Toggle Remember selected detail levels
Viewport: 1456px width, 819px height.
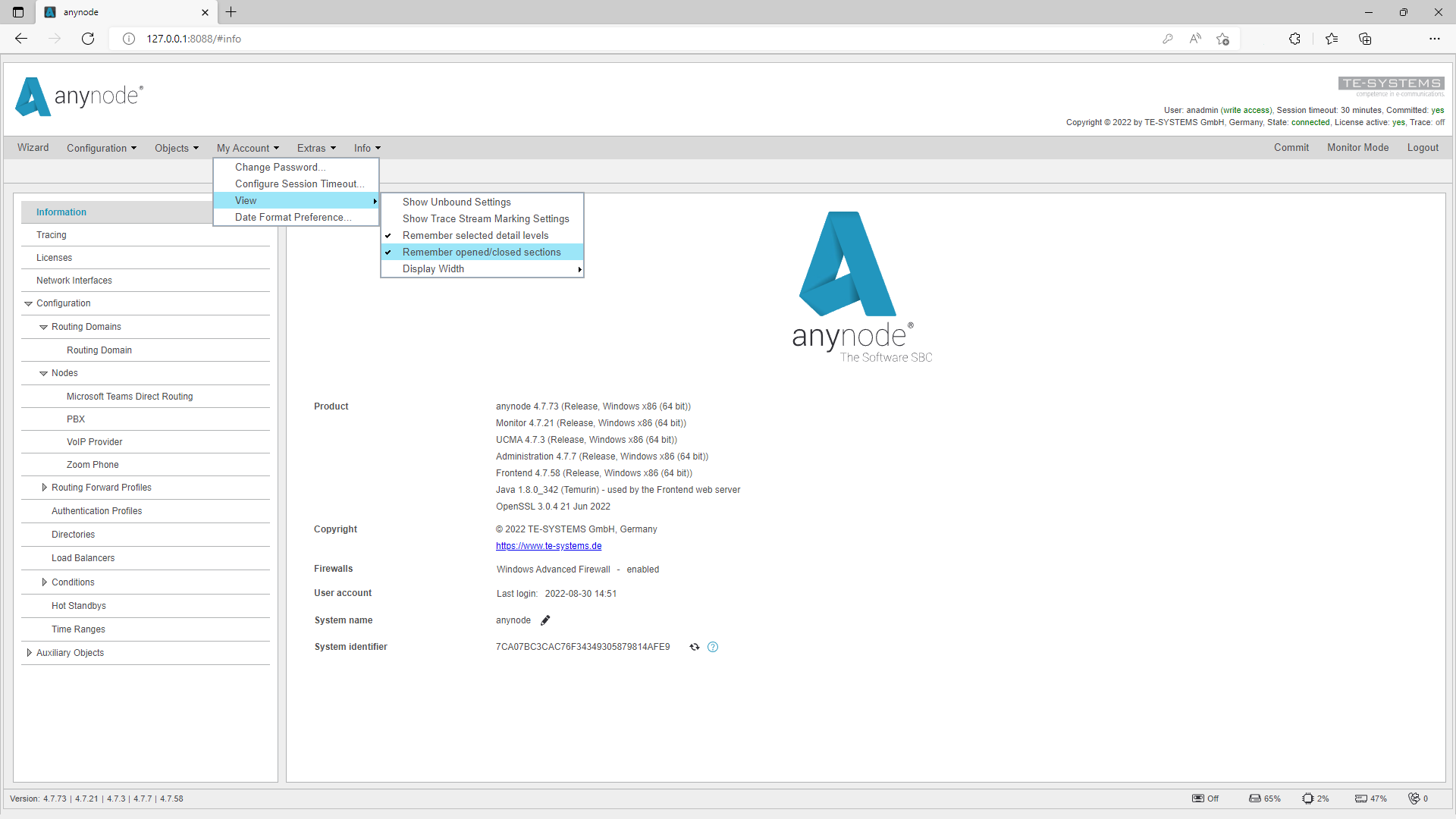click(x=482, y=236)
